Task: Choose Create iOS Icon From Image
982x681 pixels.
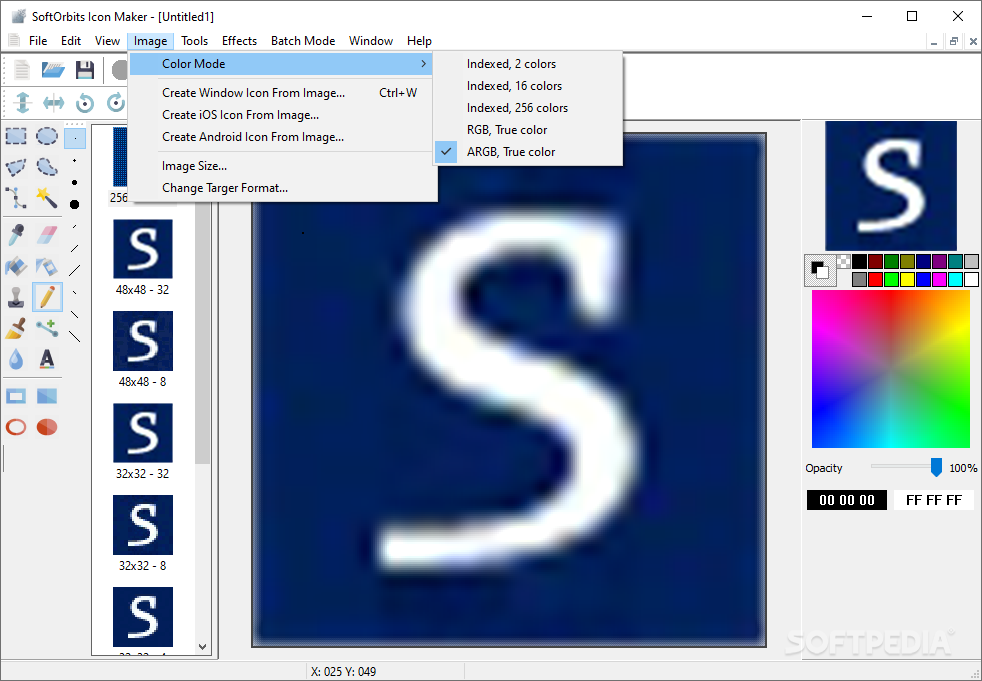Action: click(281, 115)
